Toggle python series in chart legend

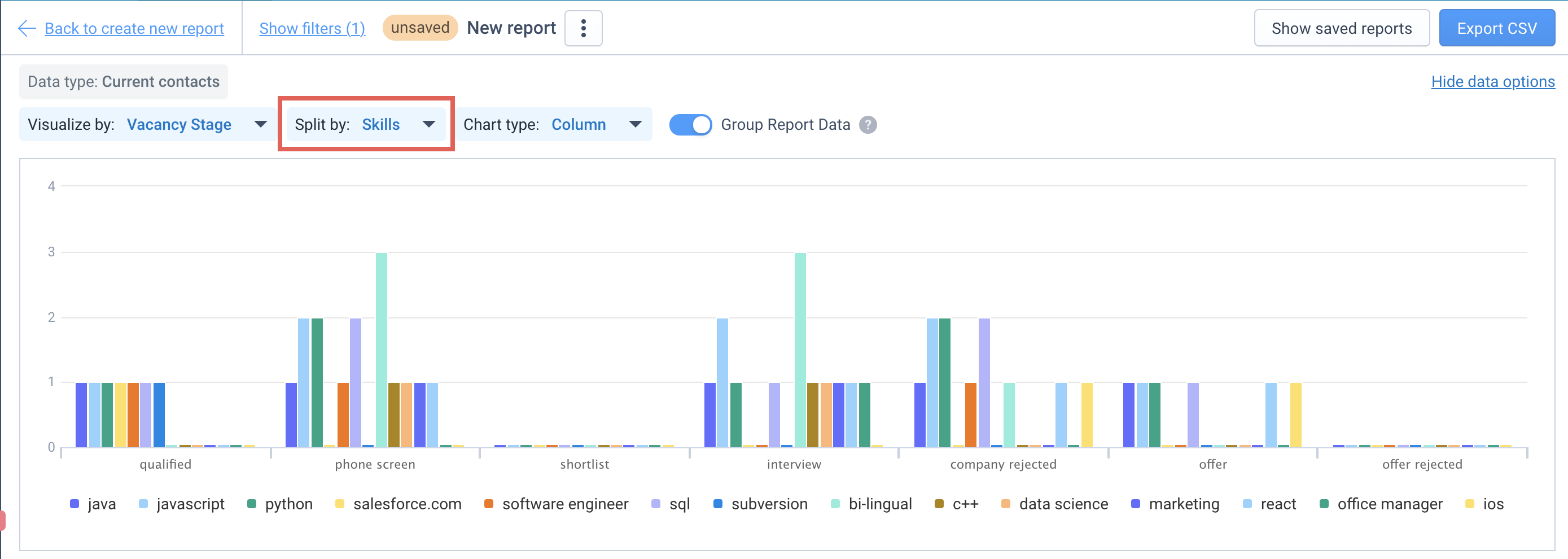[x=280, y=504]
